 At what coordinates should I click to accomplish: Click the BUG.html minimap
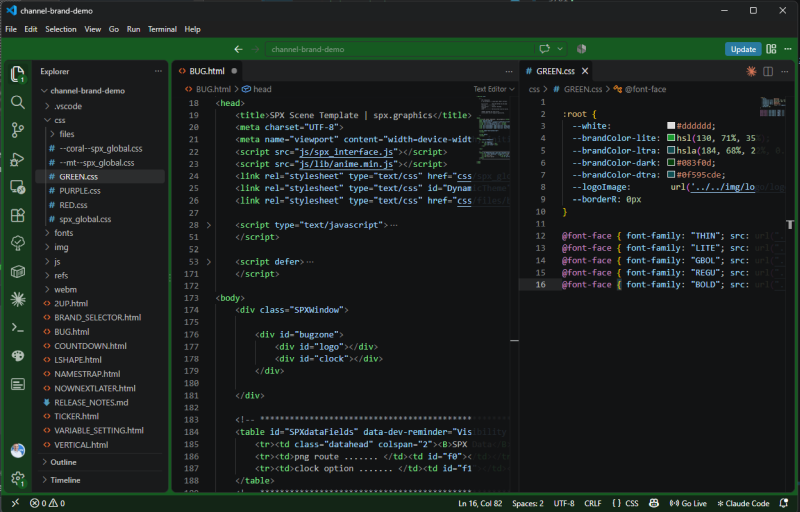pos(493,130)
